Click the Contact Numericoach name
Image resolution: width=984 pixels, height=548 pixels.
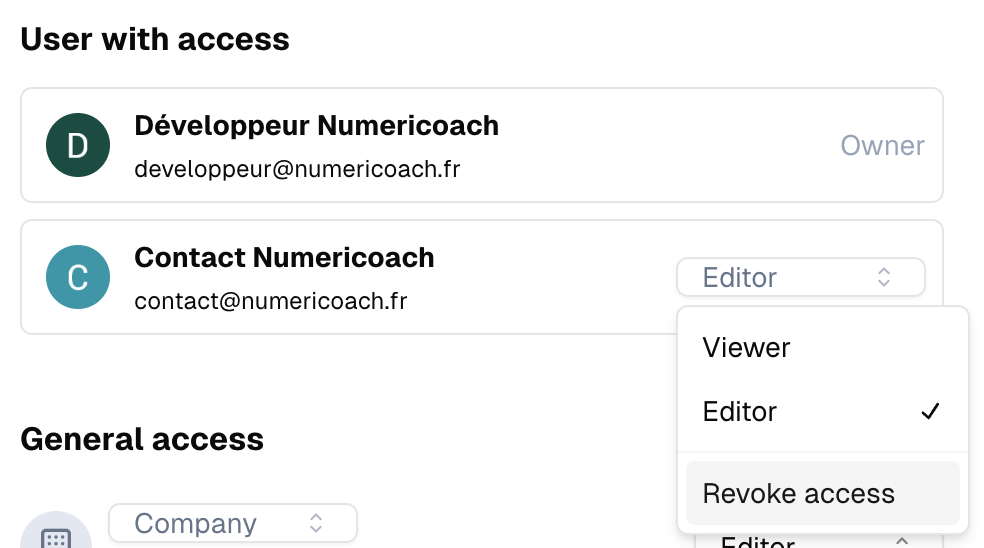284,257
